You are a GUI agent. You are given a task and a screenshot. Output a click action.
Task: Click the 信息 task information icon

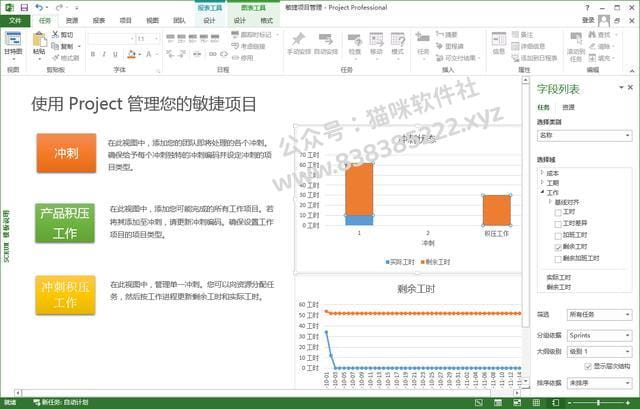499,39
